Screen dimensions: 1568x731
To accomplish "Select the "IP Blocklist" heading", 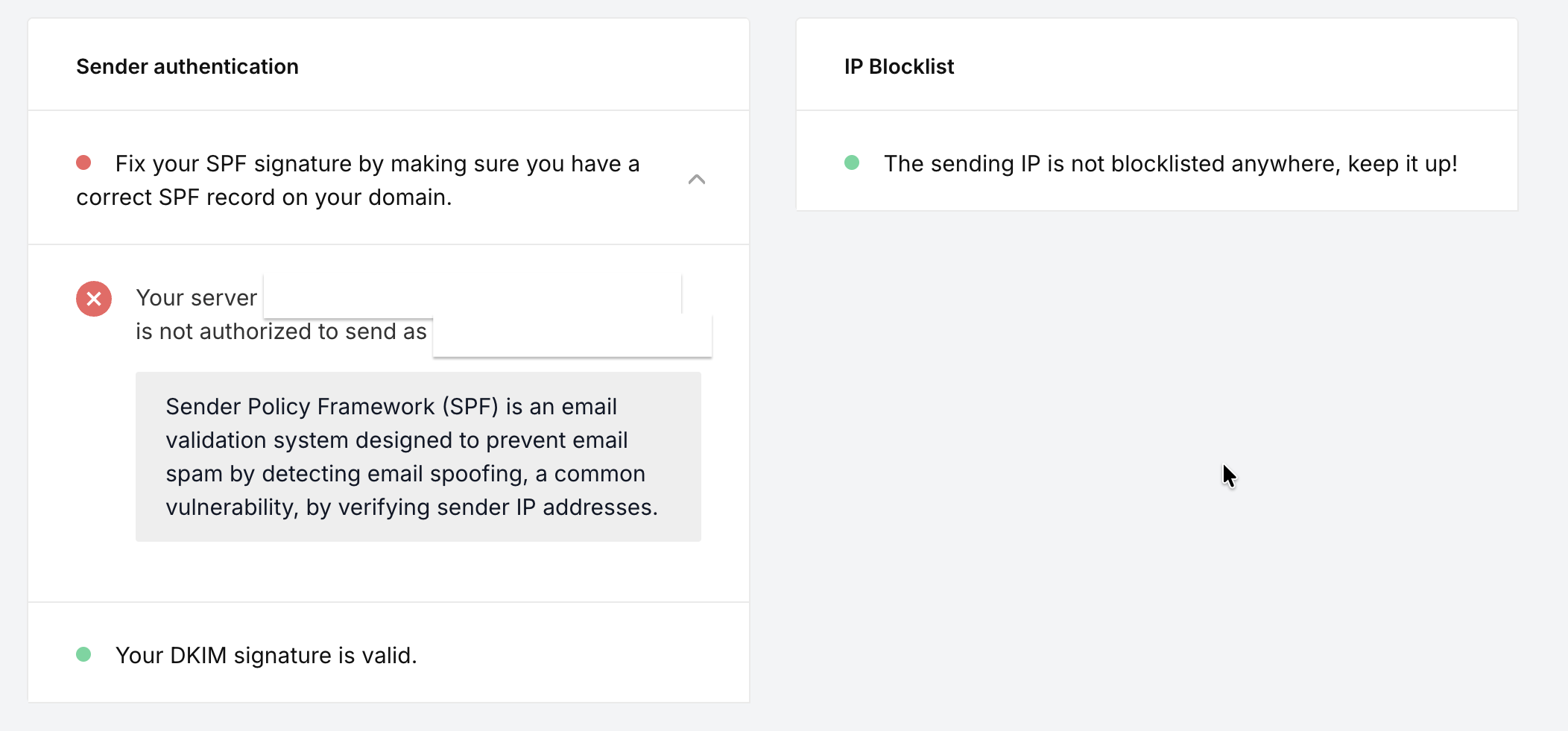I will 899,66.
